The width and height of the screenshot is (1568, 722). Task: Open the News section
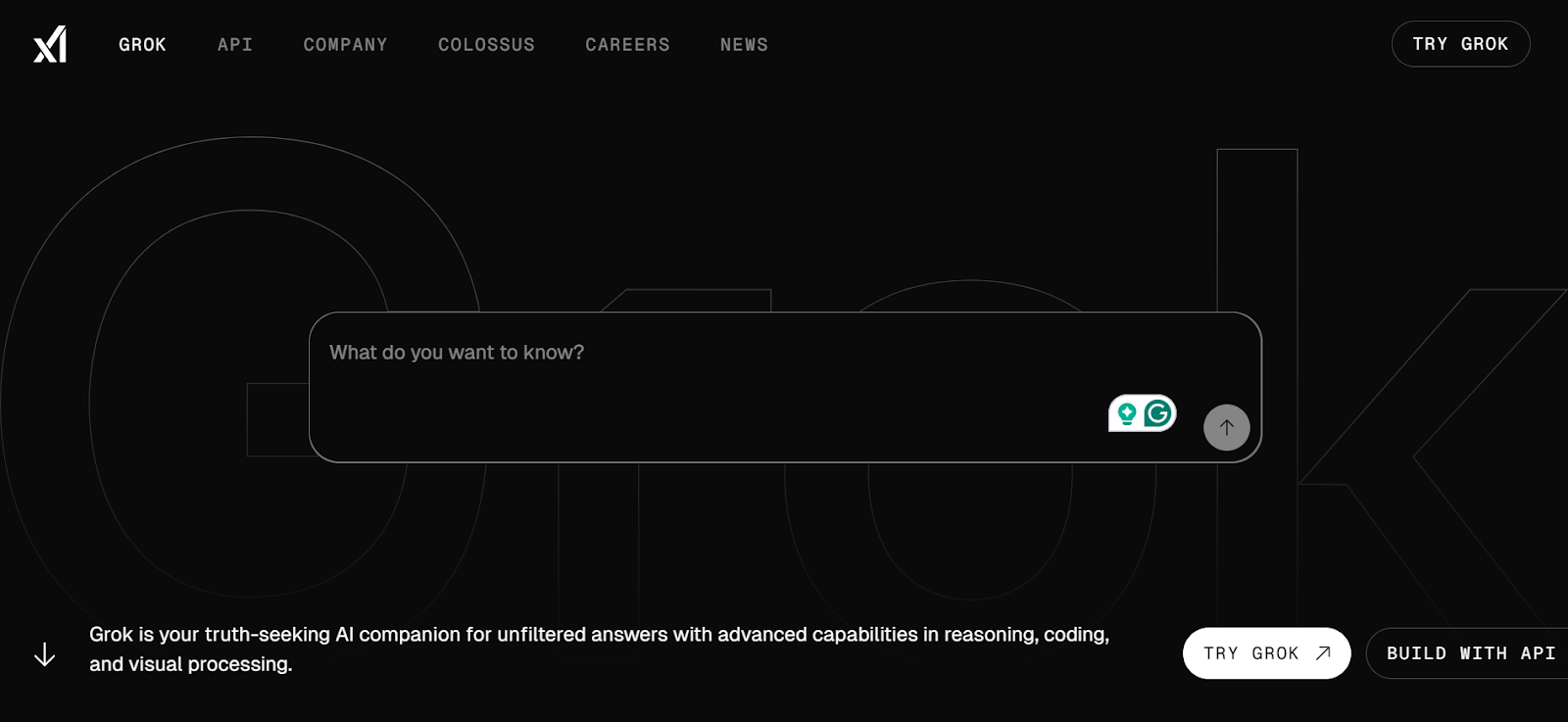coord(744,45)
